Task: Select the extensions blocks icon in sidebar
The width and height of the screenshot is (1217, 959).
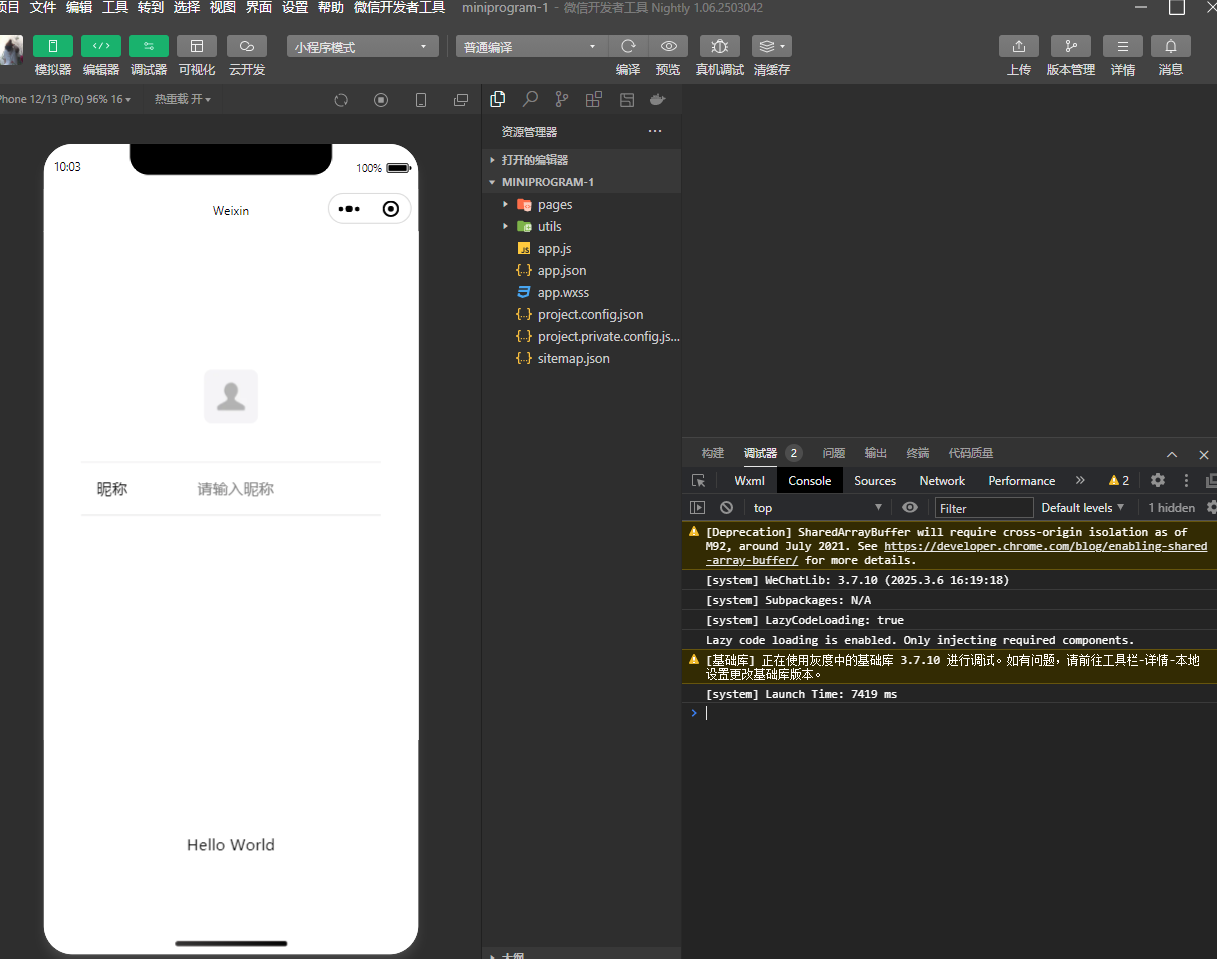Action: pyautogui.click(x=594, y=99)
